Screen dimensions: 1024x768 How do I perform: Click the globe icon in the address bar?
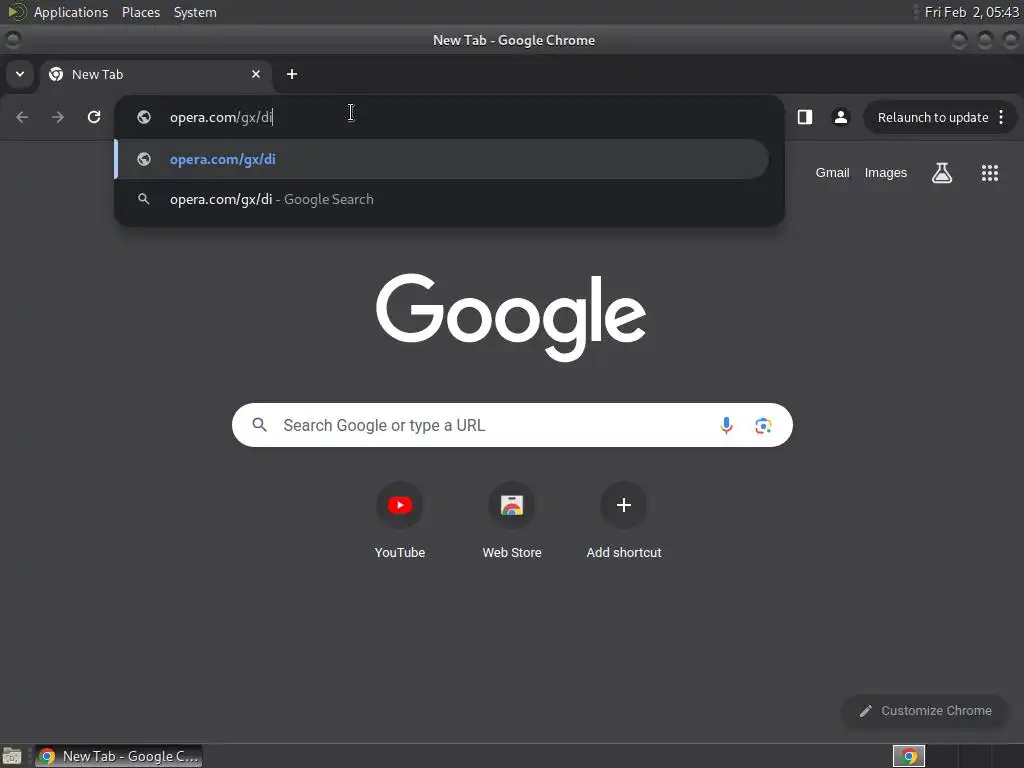click(x=144, y=117)
